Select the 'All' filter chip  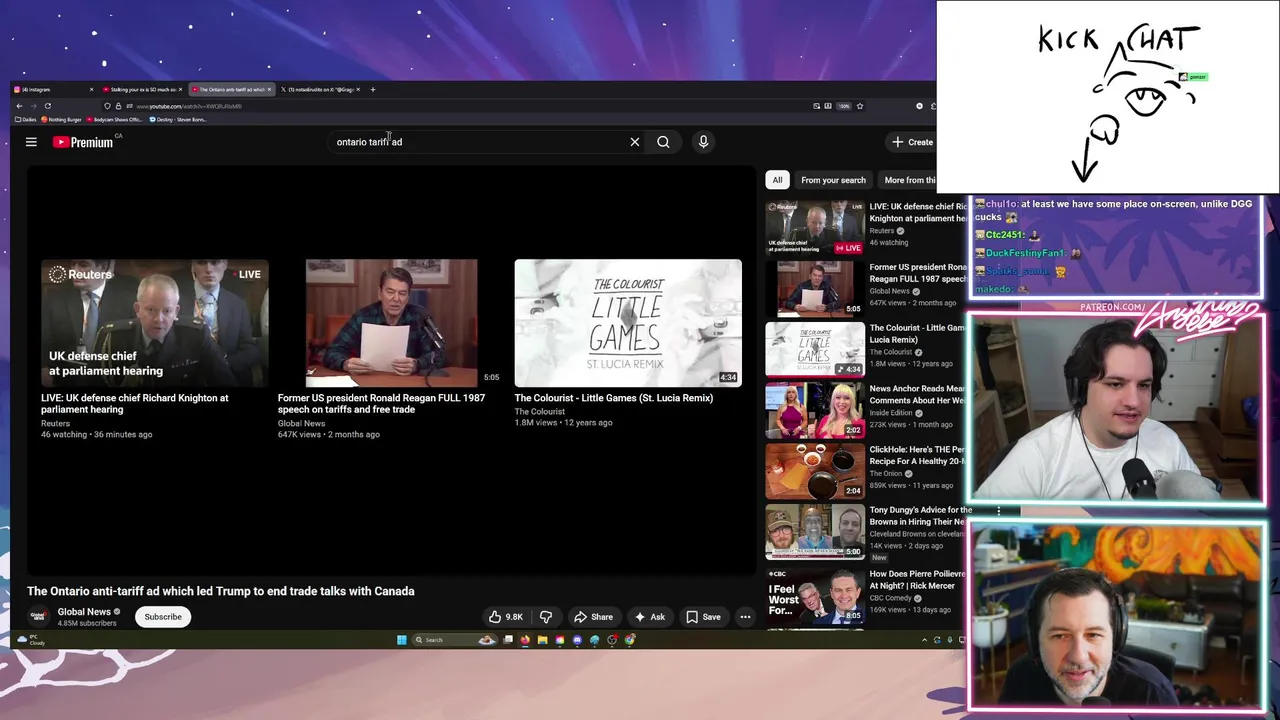point(777,180)
